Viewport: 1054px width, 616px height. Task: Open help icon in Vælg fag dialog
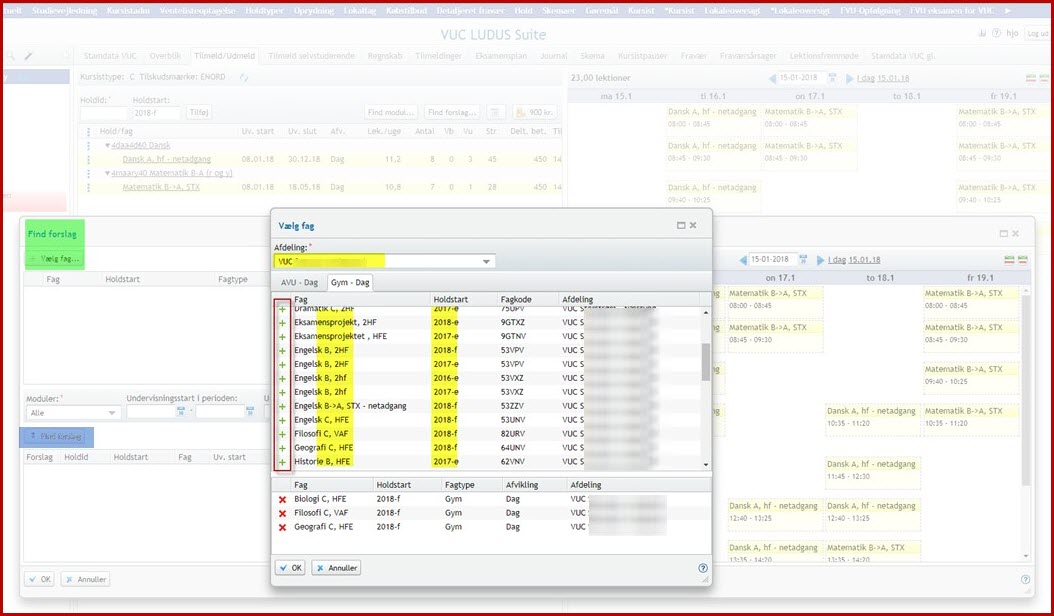click(x=702, y=568)
